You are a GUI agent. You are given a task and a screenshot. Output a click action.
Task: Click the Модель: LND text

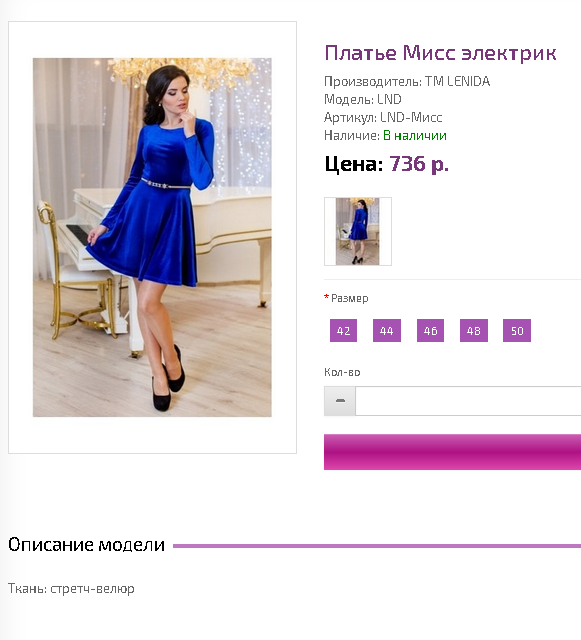click(363, 99)
